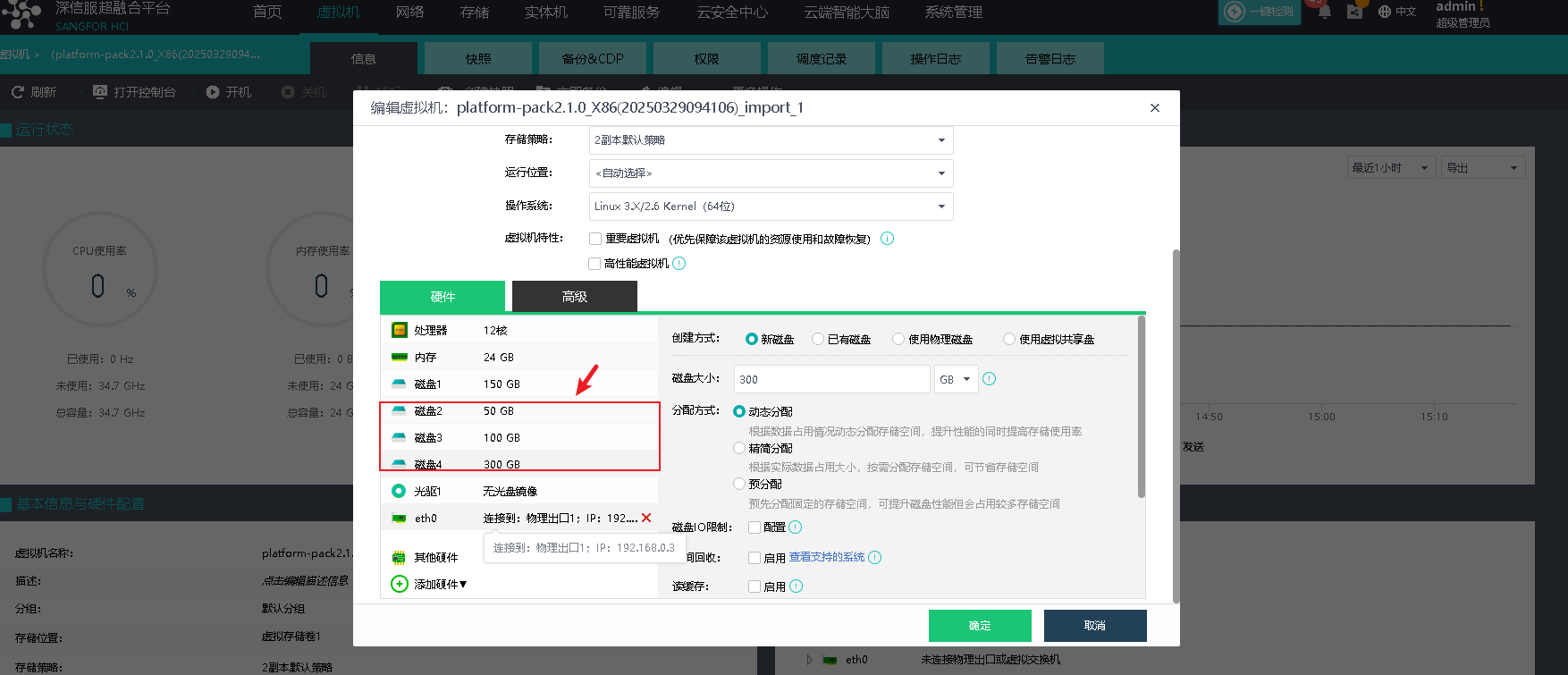
Task: Click info icon next to disk size unit
Action: [989, 379]
